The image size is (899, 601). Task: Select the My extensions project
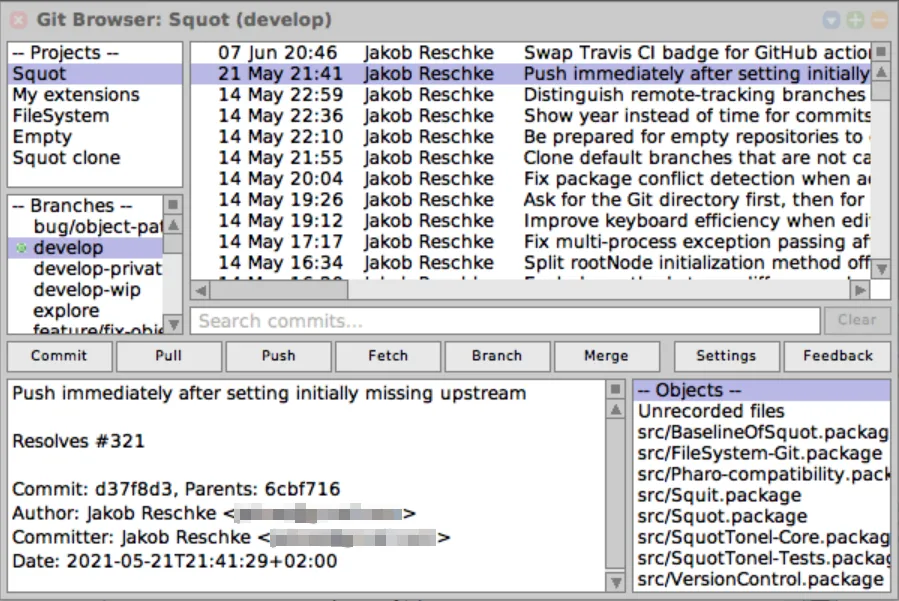pyautogui.click(x=95, y=95)
